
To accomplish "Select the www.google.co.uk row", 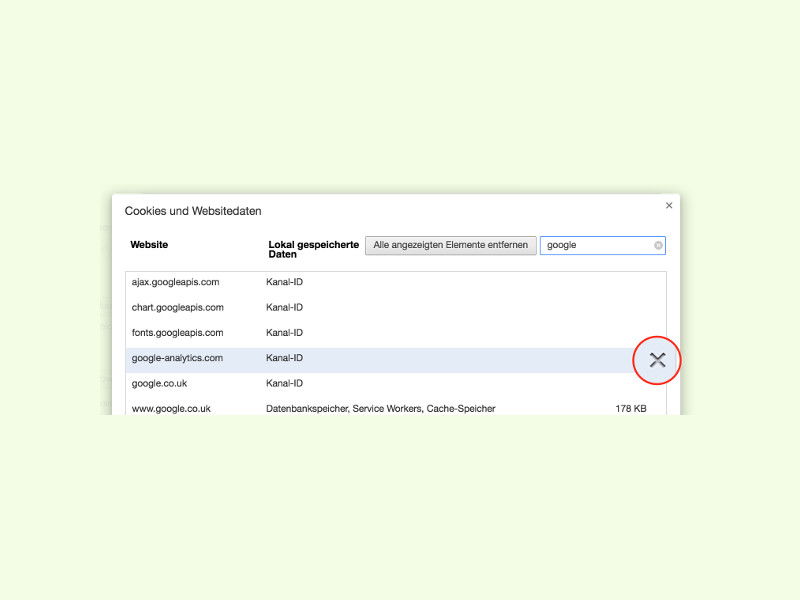I will coord(395,409).
